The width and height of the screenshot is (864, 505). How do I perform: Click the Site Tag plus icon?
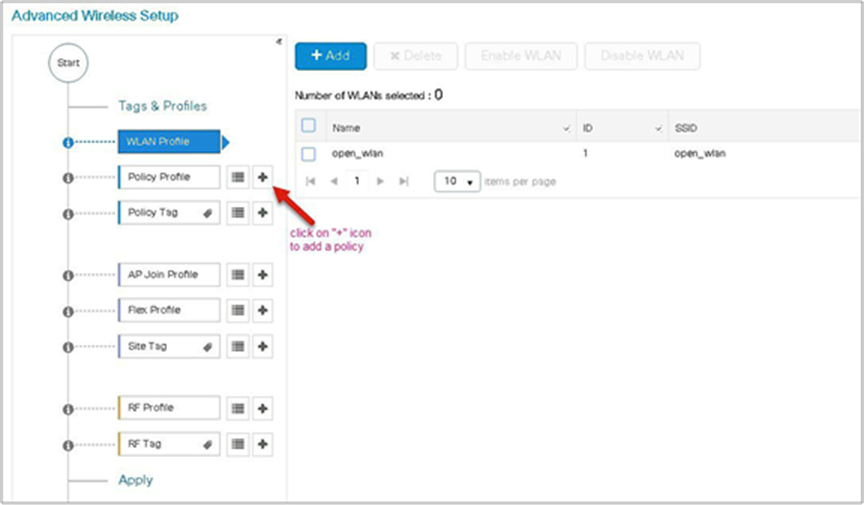pyautogui.click(x=263, y=346)
